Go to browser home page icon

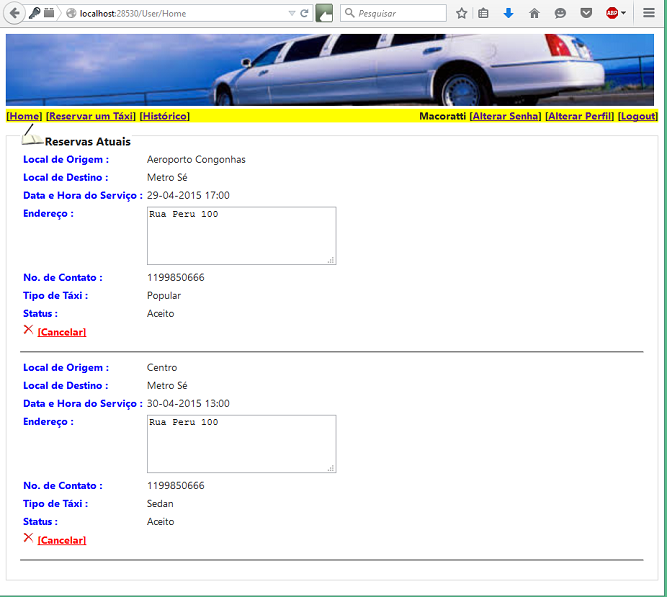[534, 13]
